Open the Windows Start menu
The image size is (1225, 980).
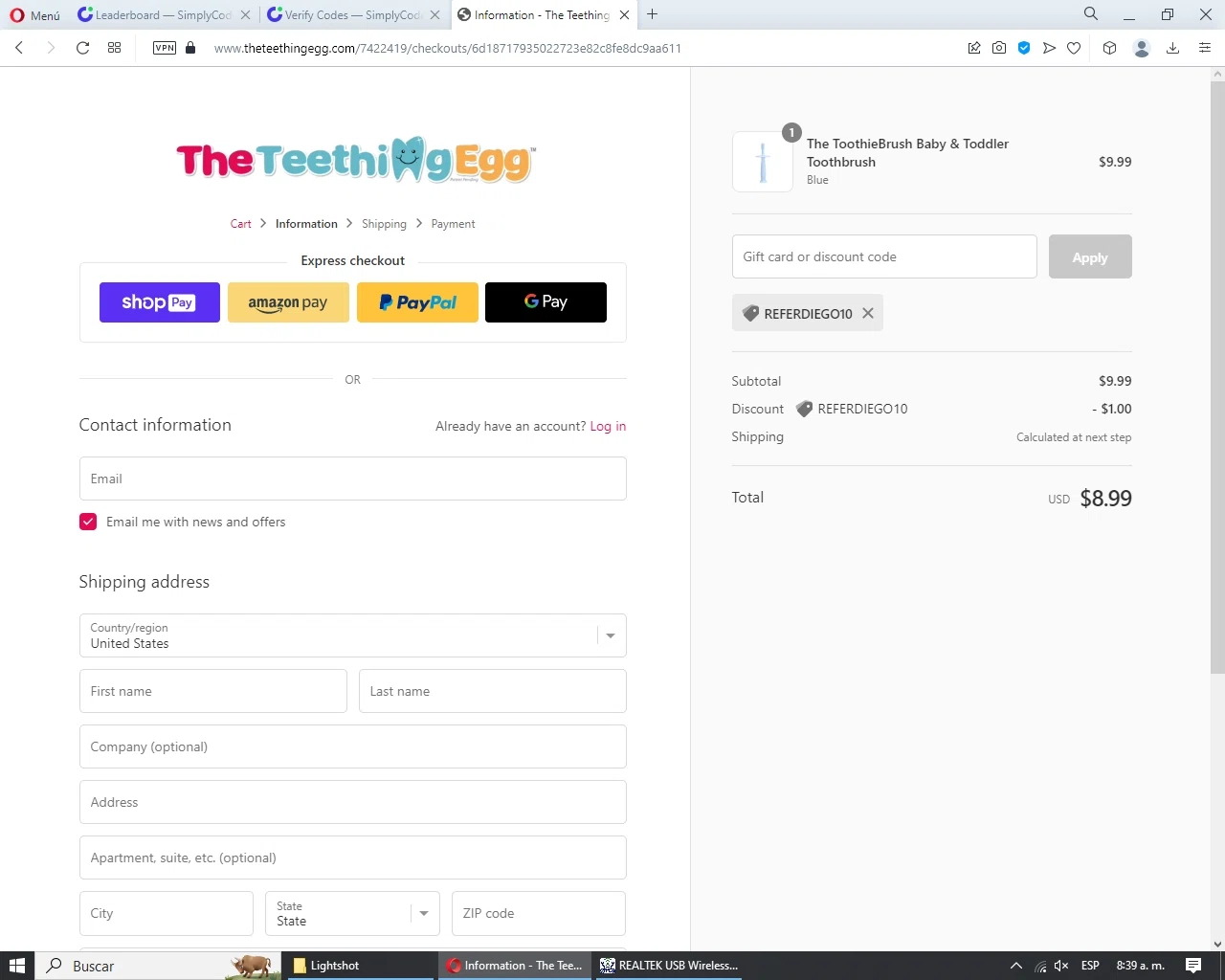[16, 966]
